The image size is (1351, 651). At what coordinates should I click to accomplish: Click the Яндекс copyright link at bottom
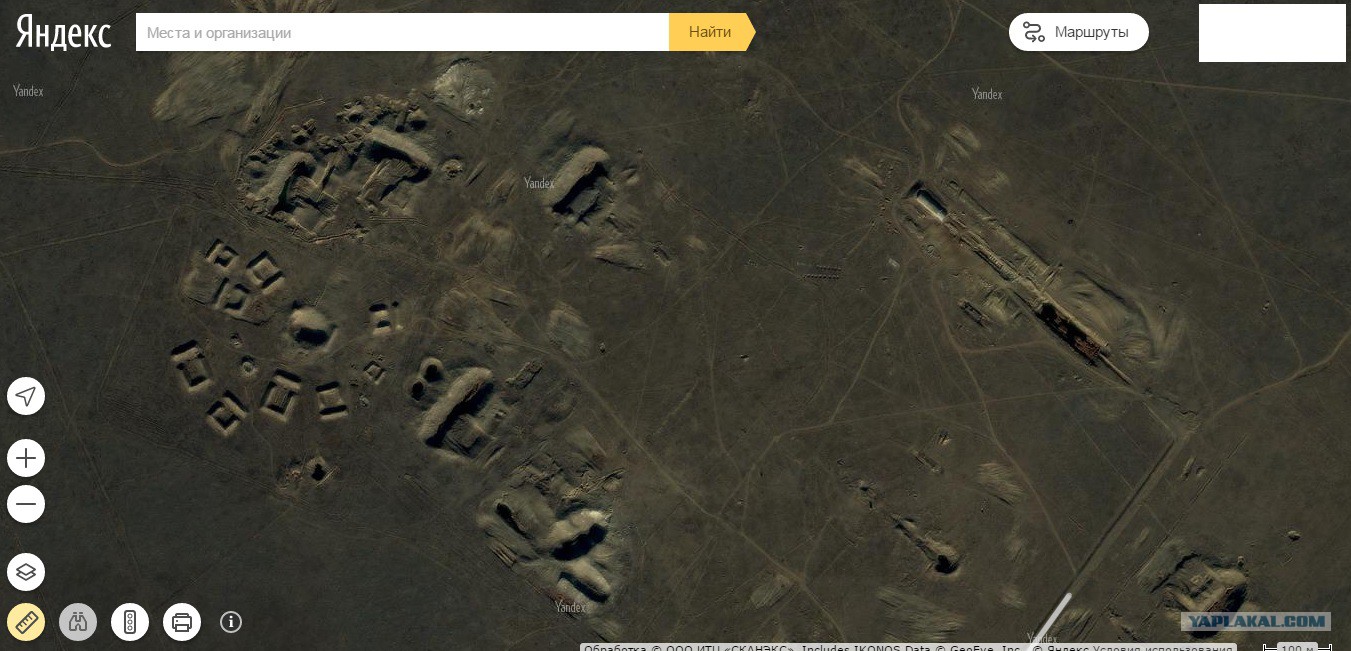pyautogui.click(x=1061, y=647)
